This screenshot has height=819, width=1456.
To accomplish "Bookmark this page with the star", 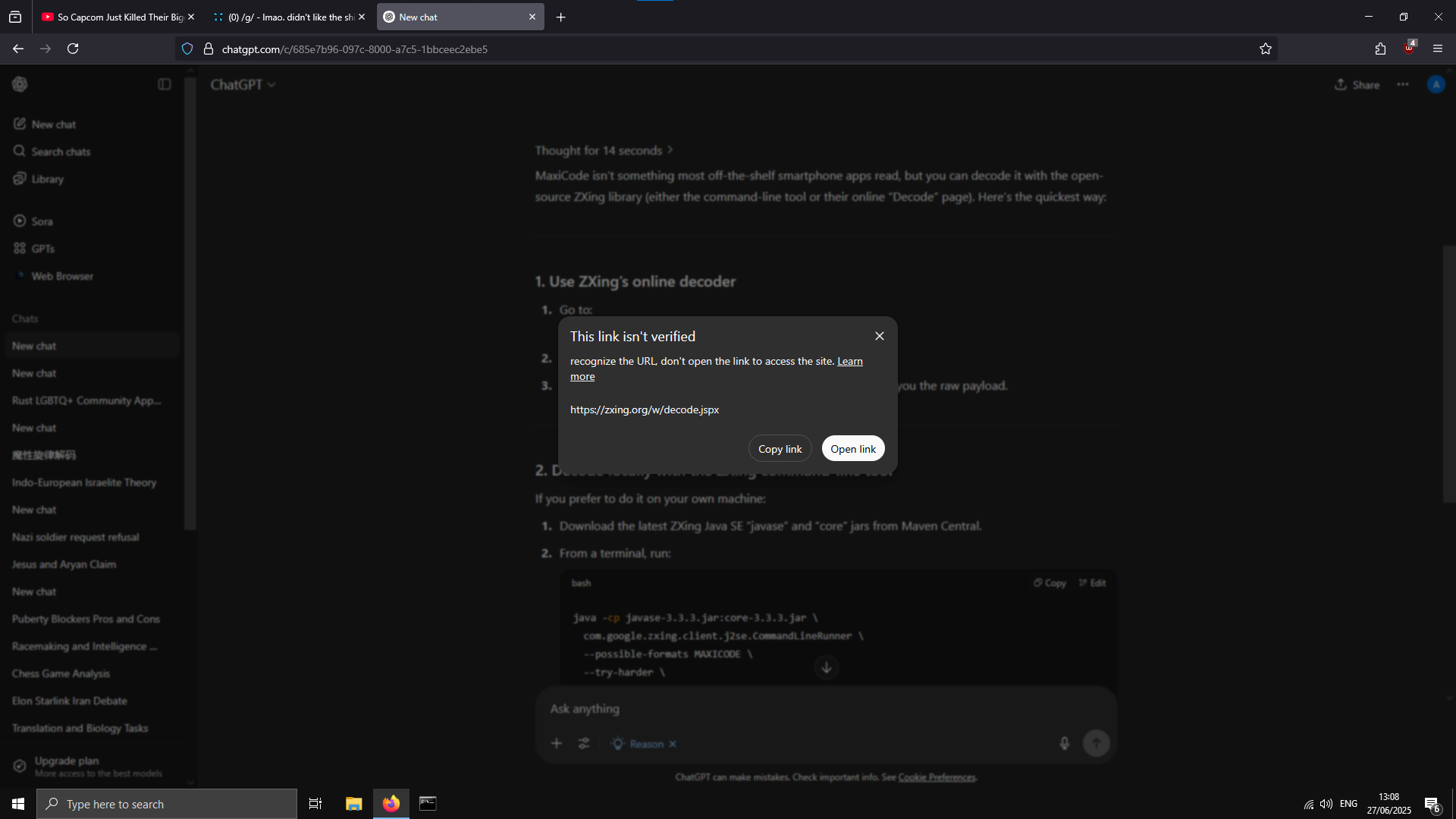I will (1266, 49).
